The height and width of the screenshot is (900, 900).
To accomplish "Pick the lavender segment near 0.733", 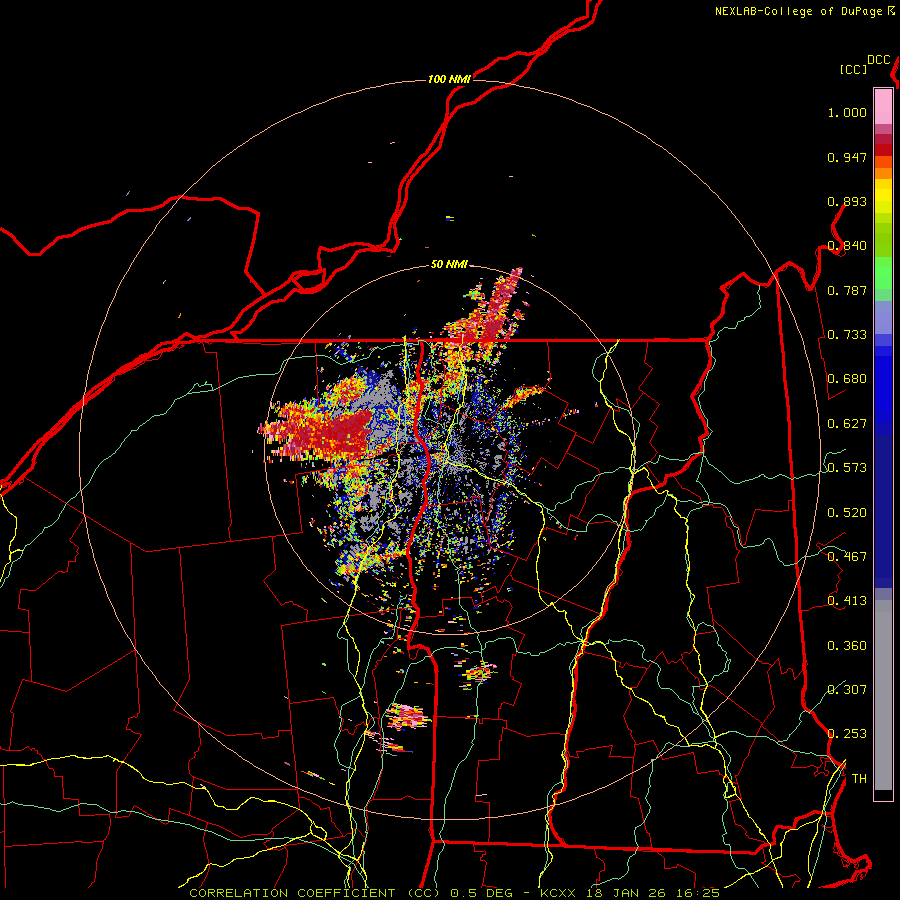I will click(x=883, y=317).
